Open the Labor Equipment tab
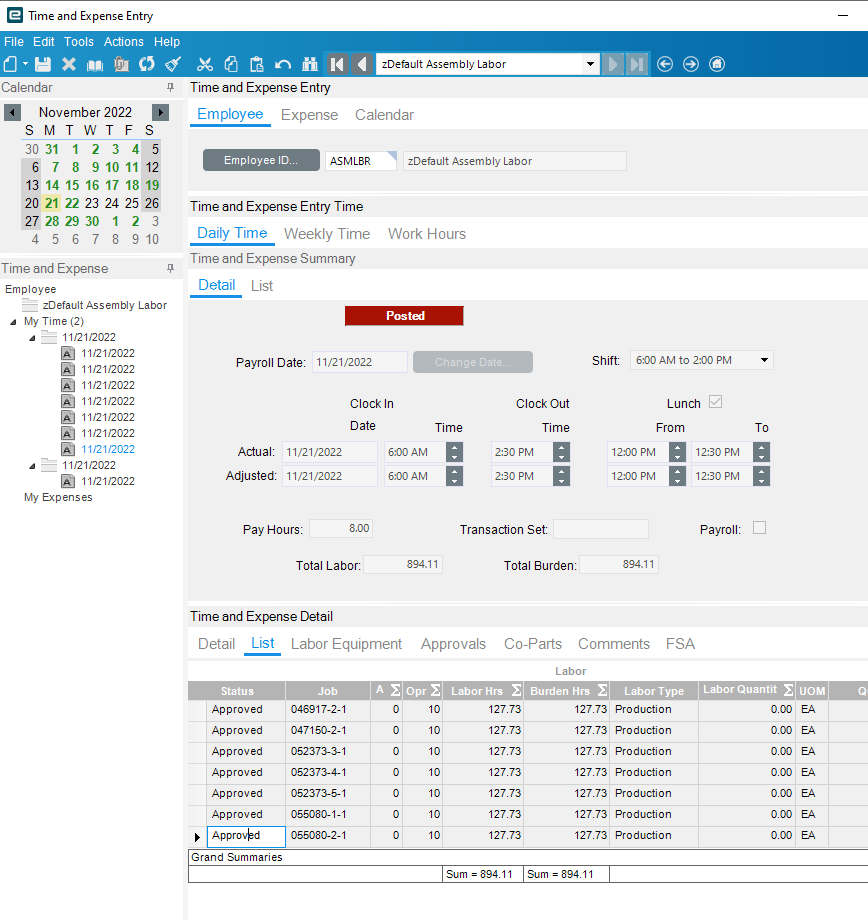868x920 pixels. [x=346, y=644]
